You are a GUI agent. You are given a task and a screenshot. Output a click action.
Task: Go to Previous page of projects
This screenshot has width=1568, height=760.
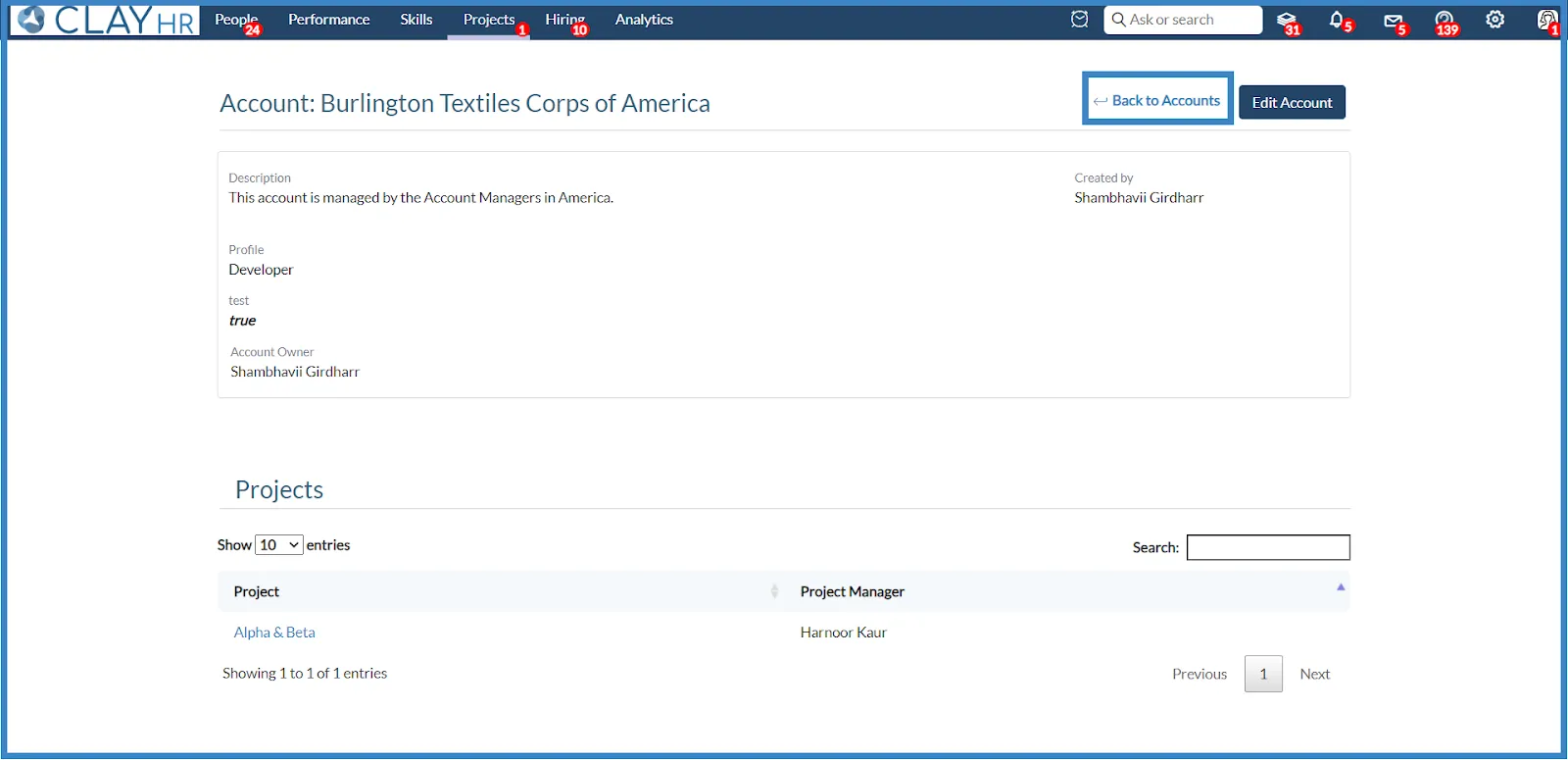coord(1200,674)
